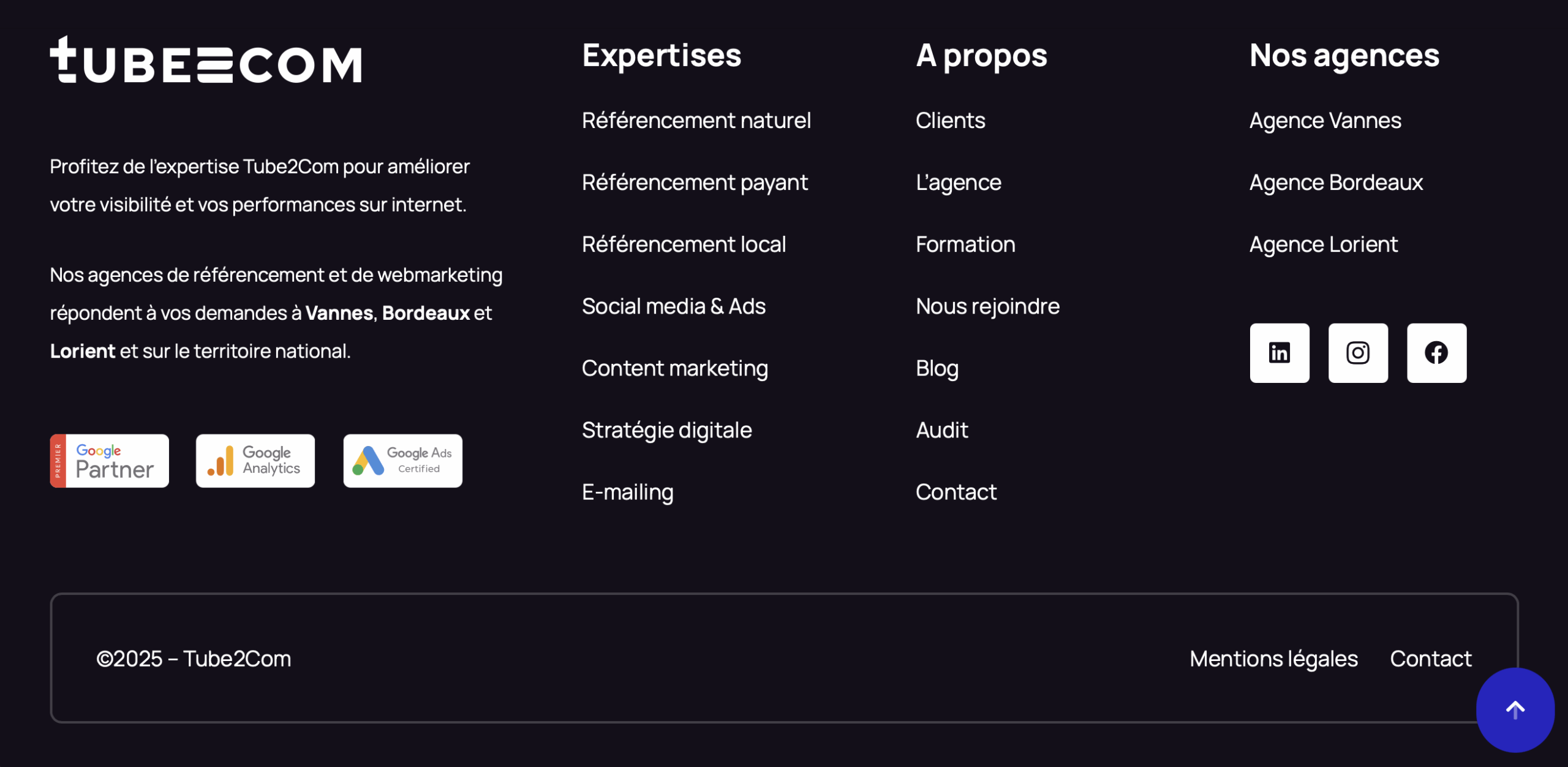Open the Référencement naturel page
The width and height of the screenshot is (1568, 767).
[696, 120]
